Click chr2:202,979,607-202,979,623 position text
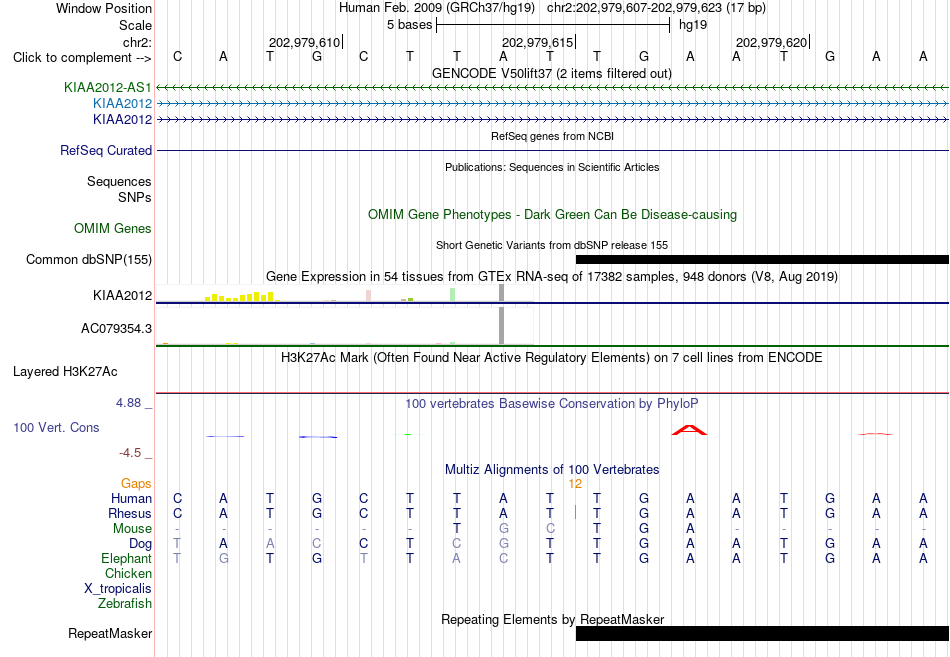Viewport: 950px width, 657px height. click(x=656, y=8)
